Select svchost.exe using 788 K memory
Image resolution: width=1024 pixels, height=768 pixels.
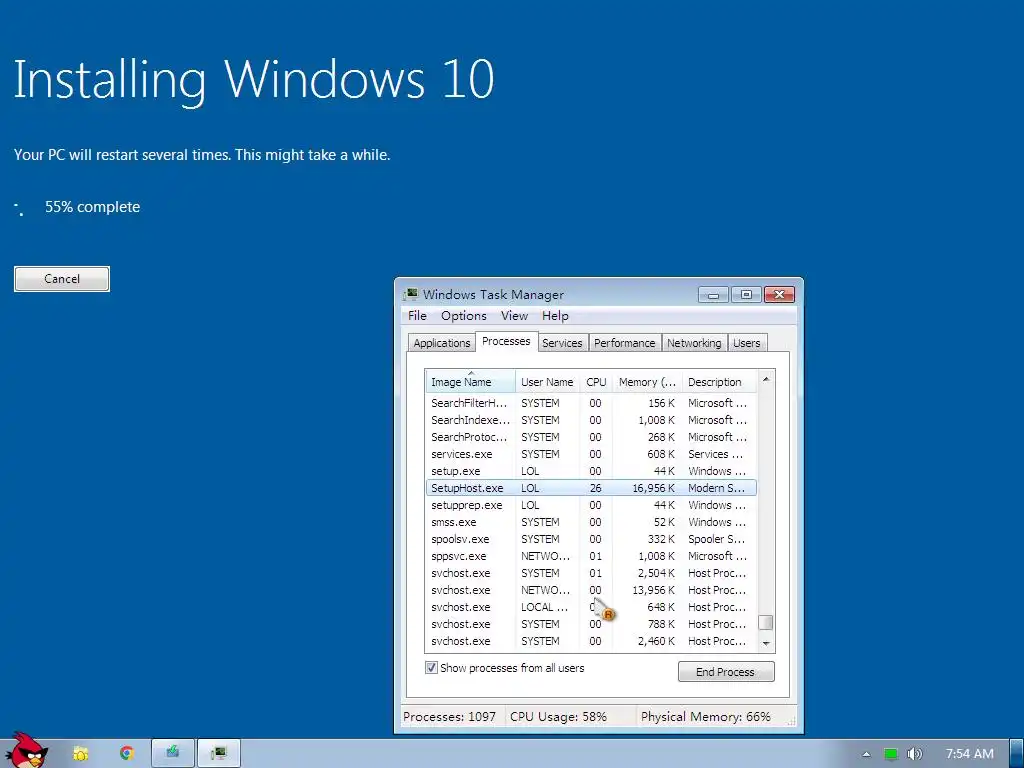tap(591, 624)
